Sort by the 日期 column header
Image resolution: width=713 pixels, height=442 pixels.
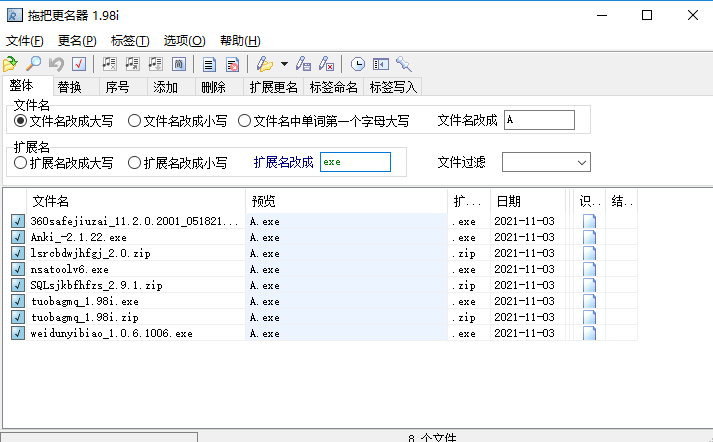527,201
